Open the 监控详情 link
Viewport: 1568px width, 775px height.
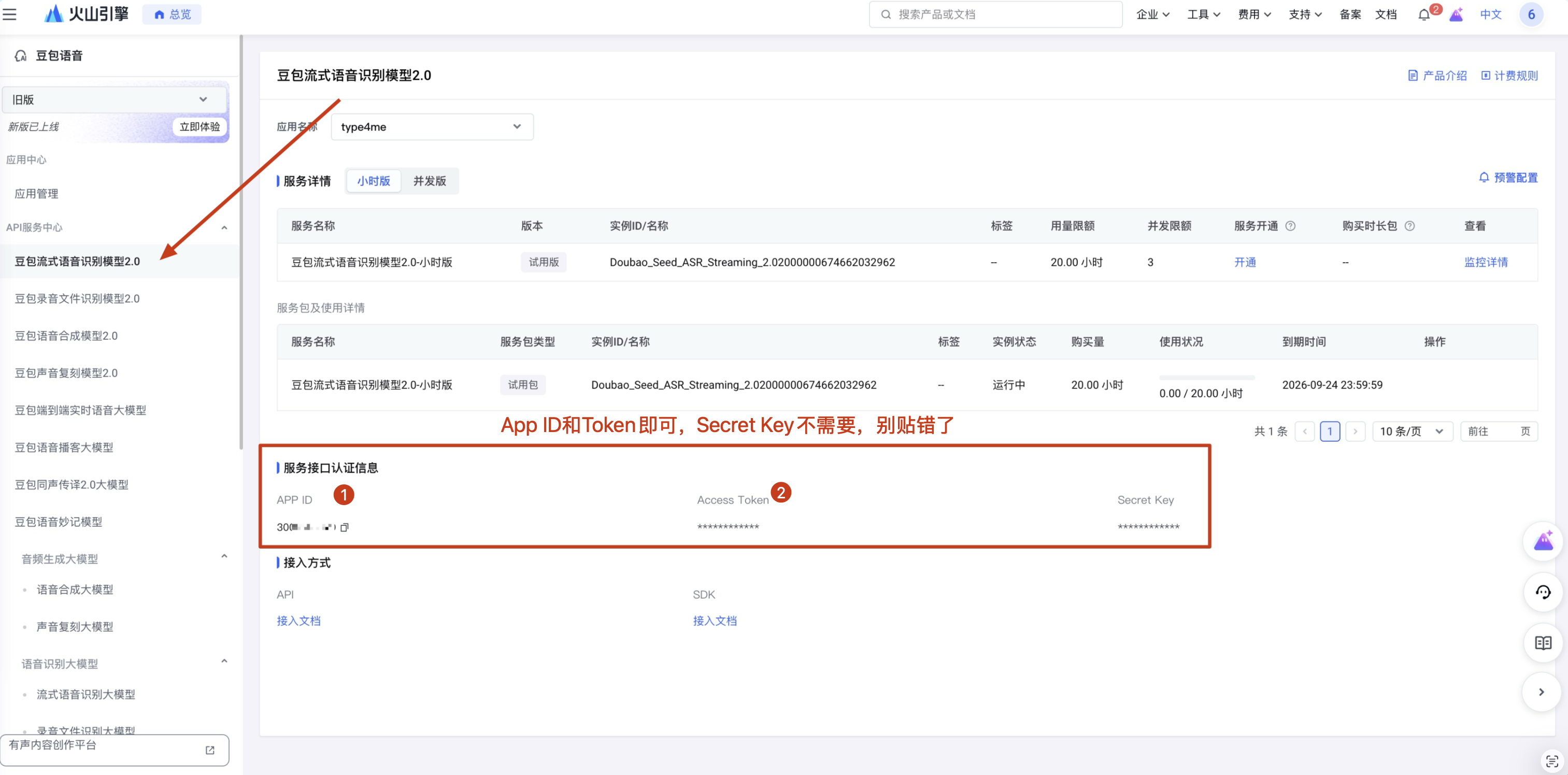tap(1486, 262)
